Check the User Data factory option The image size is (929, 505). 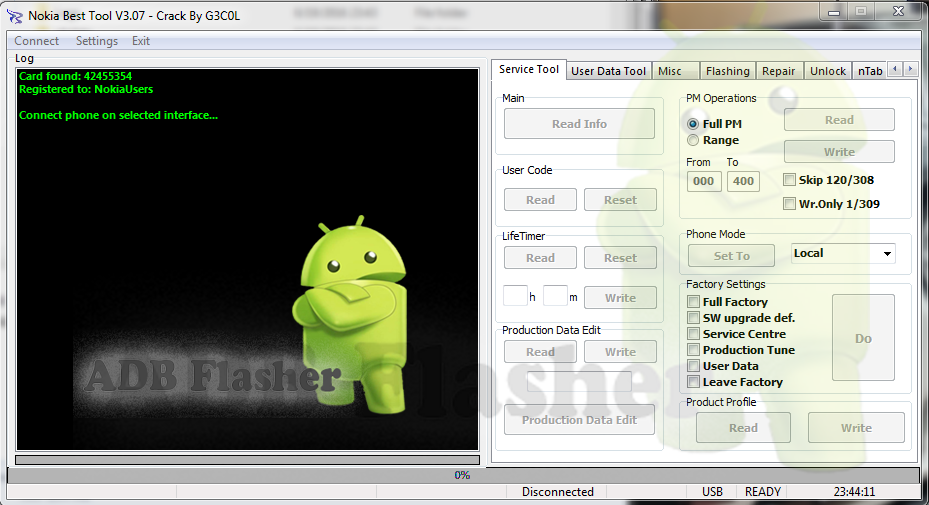[x=693, y=366]
